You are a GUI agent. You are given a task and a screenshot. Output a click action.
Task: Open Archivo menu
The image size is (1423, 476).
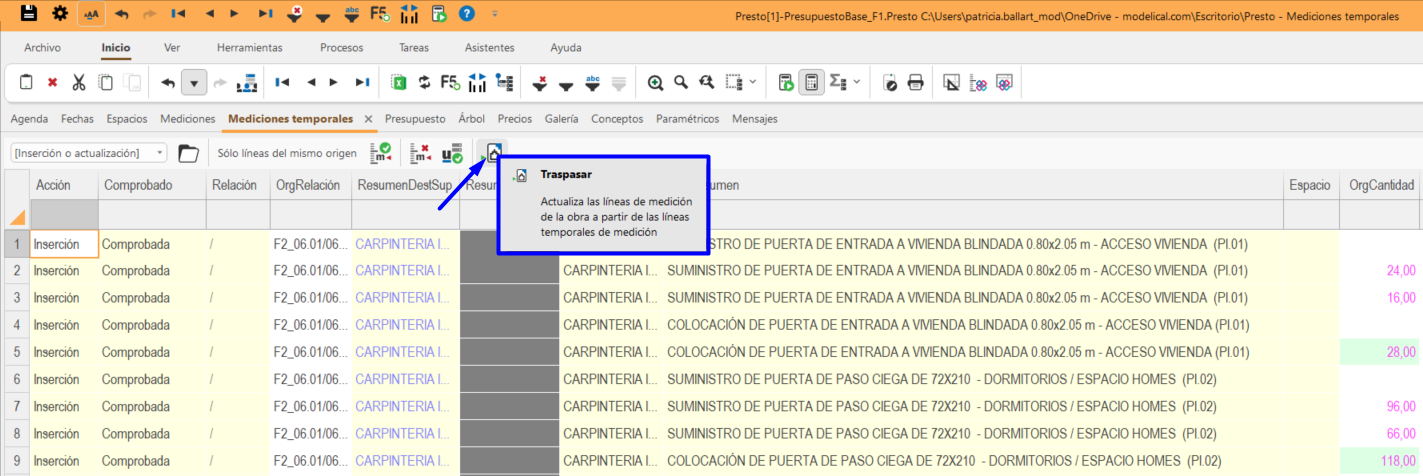click(42, 48)
